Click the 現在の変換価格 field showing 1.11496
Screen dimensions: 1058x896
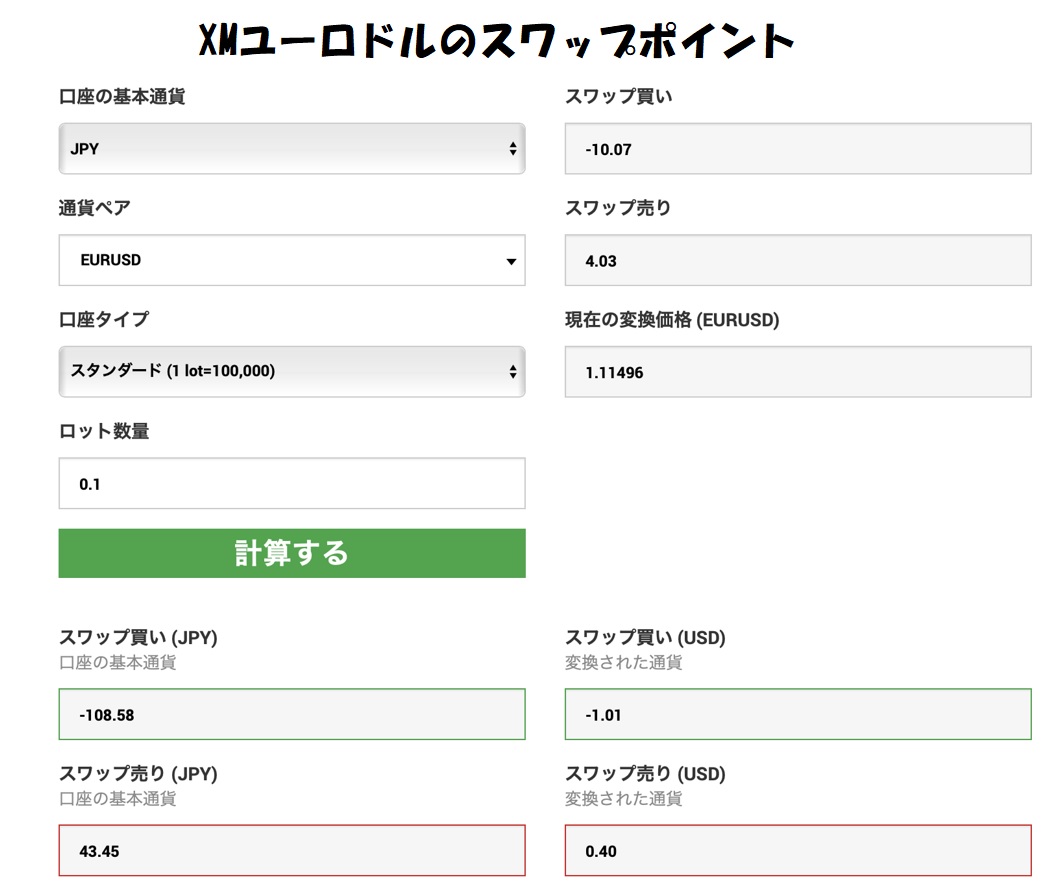798,372
